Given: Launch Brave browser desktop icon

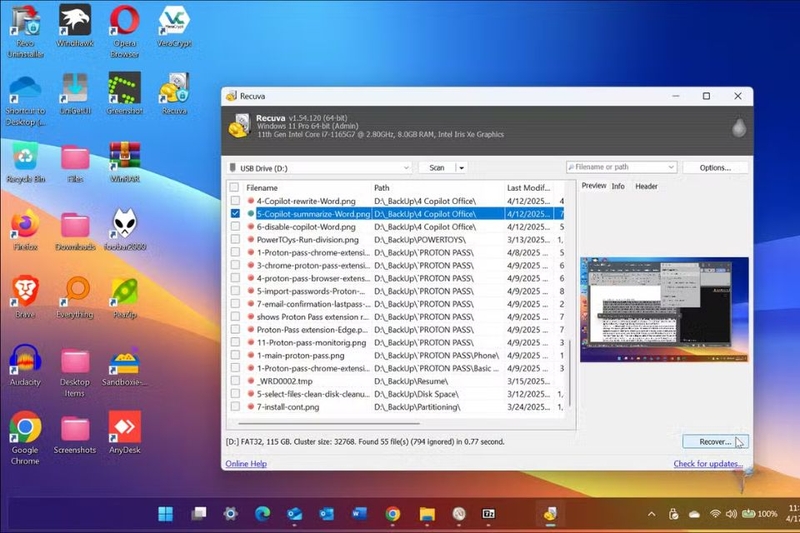Looking at the screenshot, I should (25, 298).
